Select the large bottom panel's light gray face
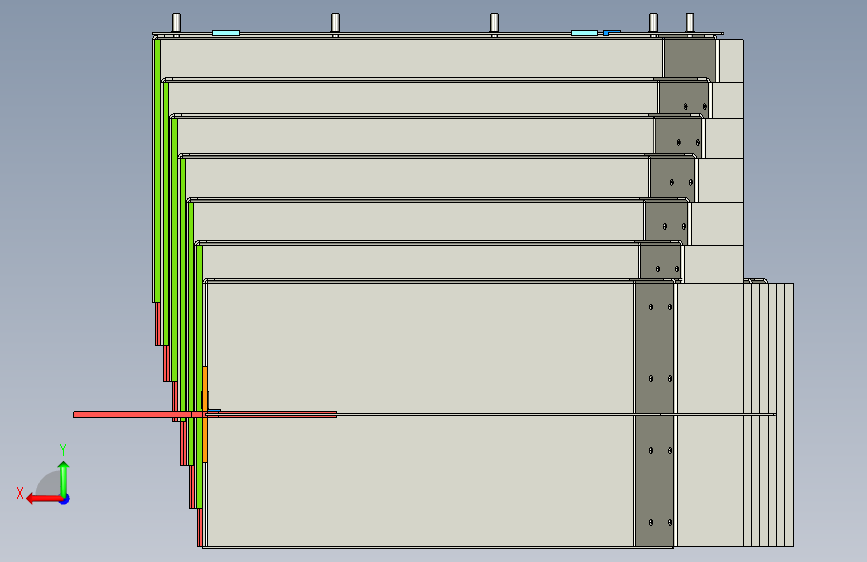867x562 pixels. [420, 415]
